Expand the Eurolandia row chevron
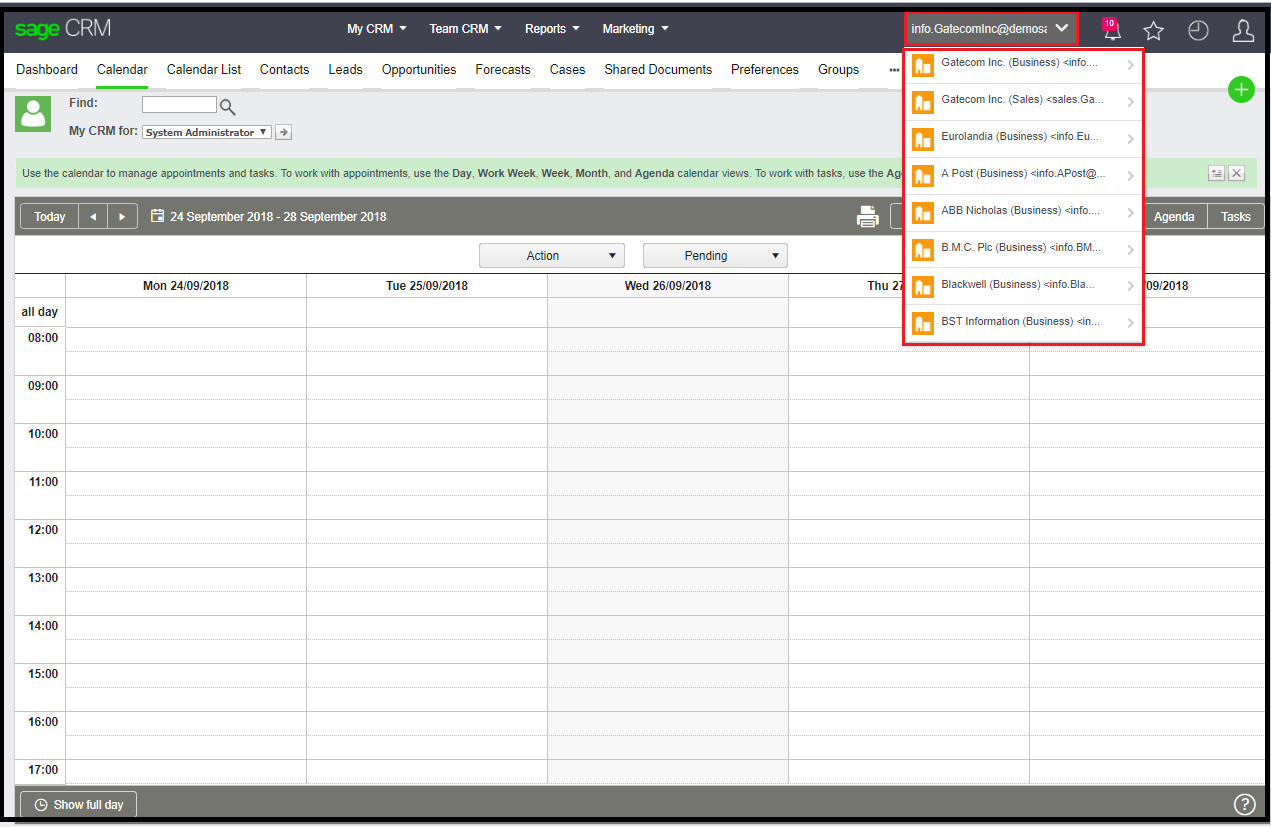 tap(1130, 139)
